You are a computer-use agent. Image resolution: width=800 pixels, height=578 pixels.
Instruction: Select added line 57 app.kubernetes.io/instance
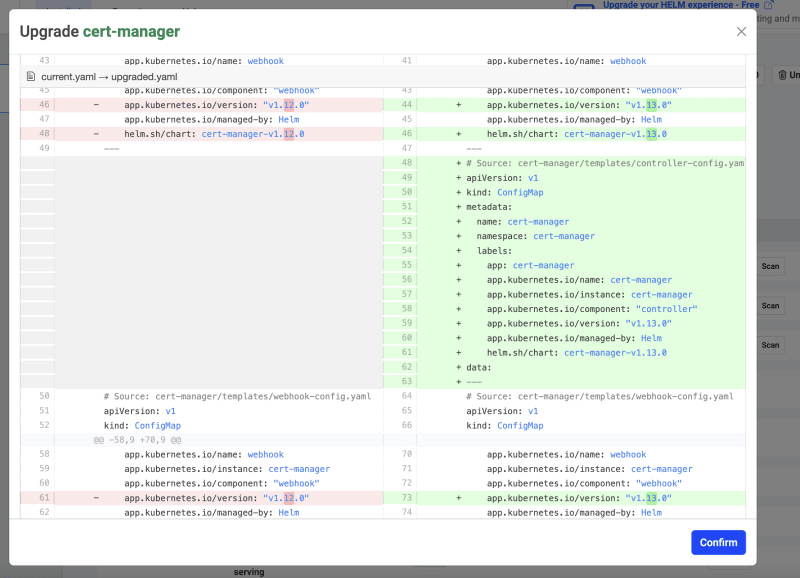(564, 295)
